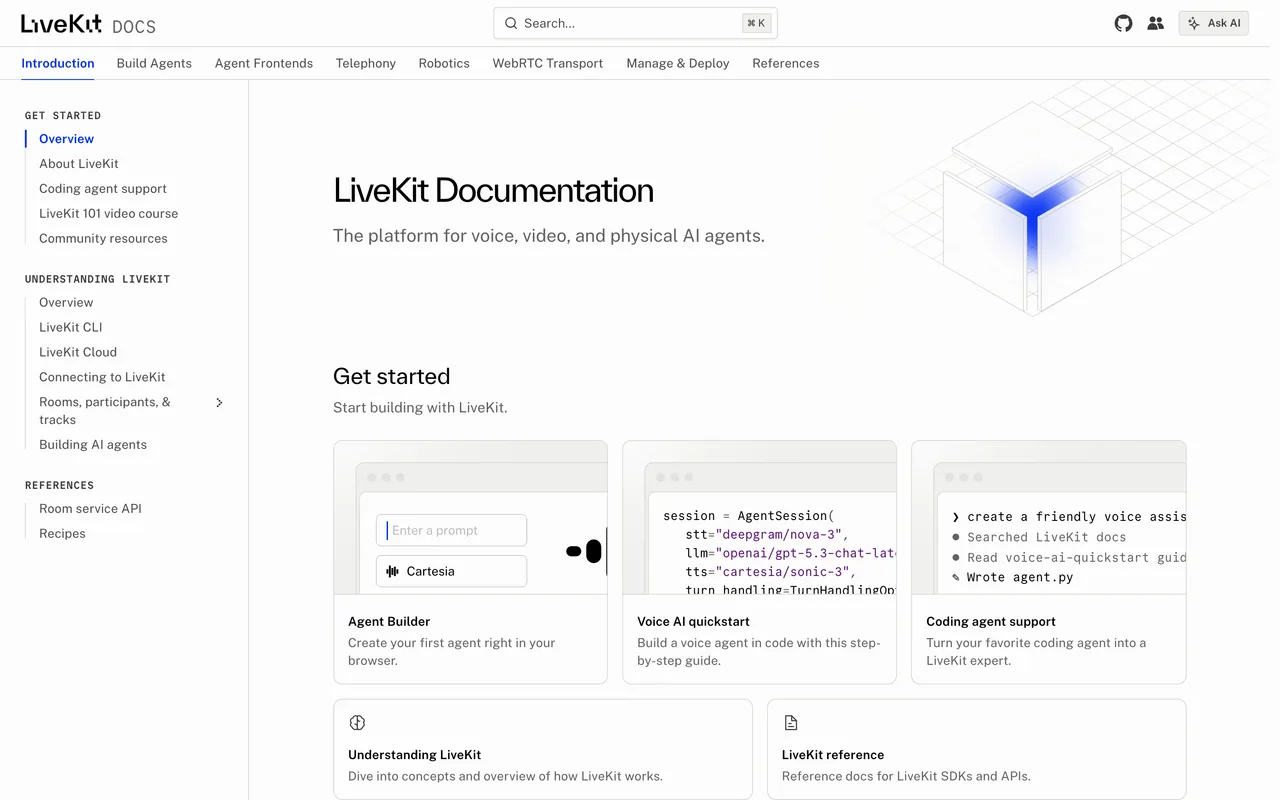The height and width of the screenshot is (800, 1280).
Task: Open the Agent Builder card
Action: [x=470, y=562]
